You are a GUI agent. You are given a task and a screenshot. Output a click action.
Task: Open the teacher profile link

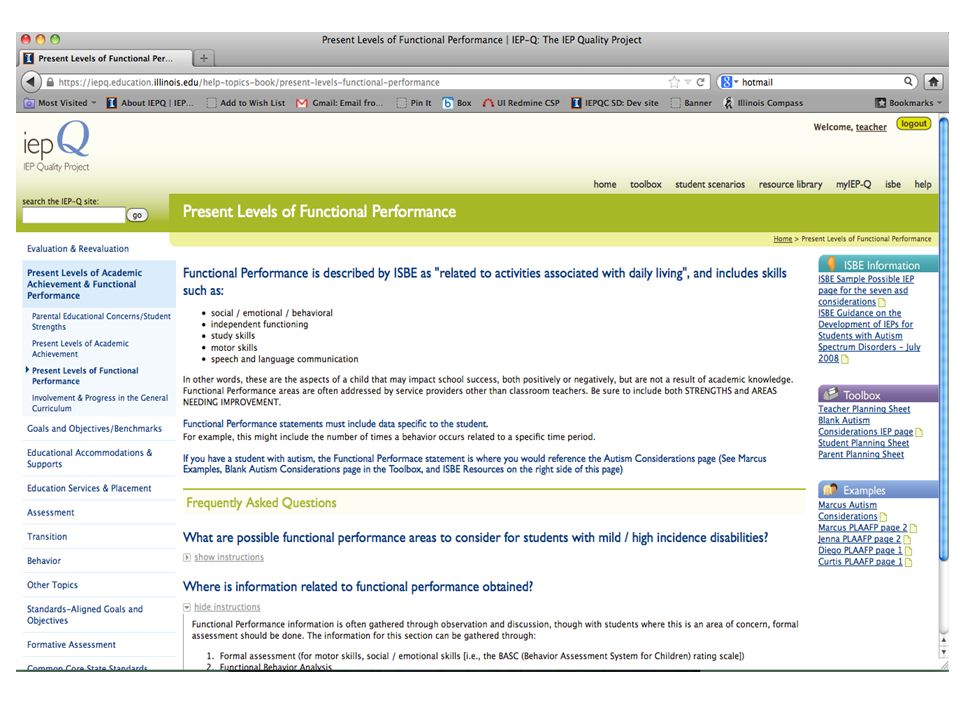(871, 127)
